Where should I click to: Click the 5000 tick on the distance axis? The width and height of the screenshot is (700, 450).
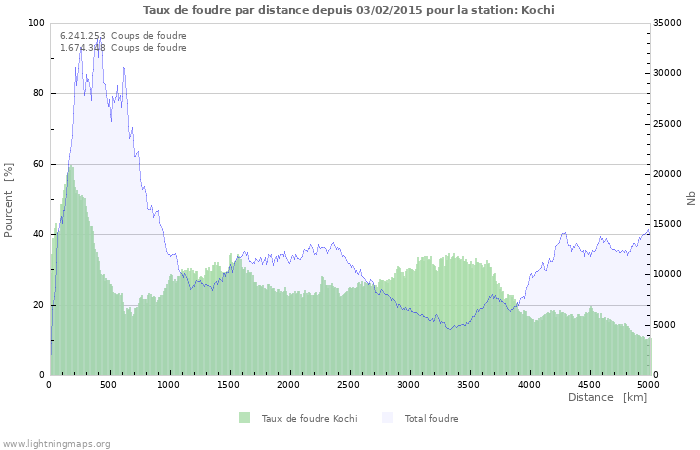647,384
